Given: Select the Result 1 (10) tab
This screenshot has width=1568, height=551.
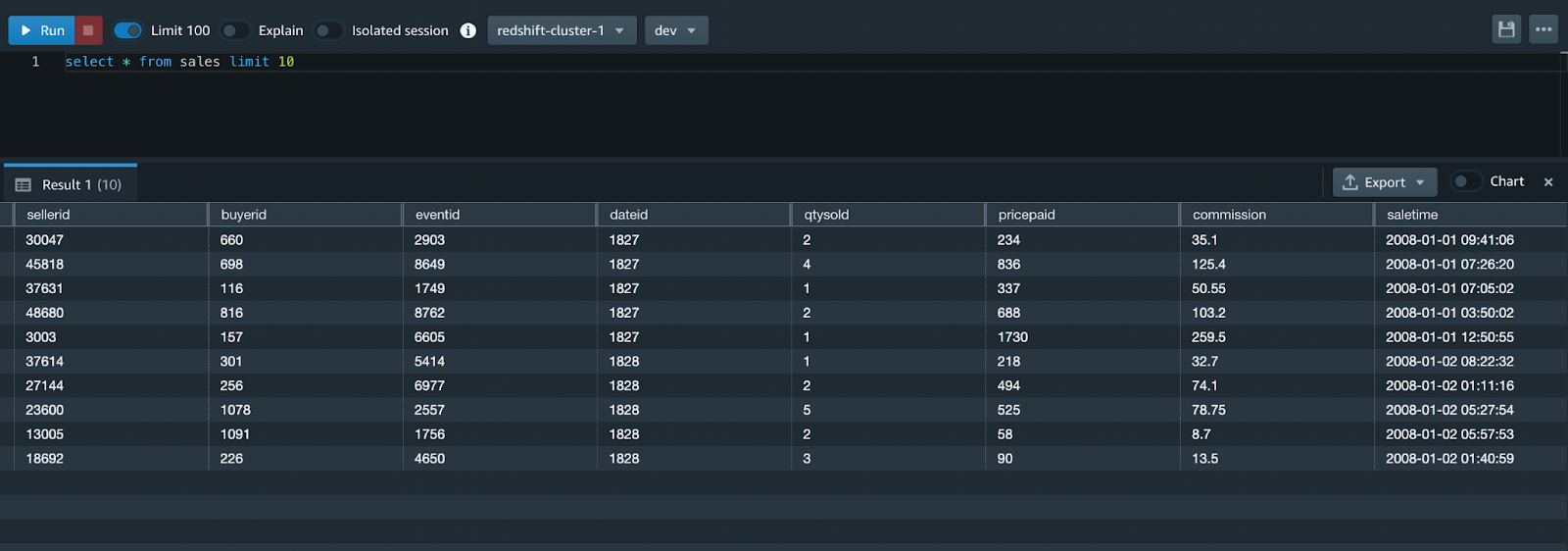Looking at the screenshot, I should click(x=71, y=184).
